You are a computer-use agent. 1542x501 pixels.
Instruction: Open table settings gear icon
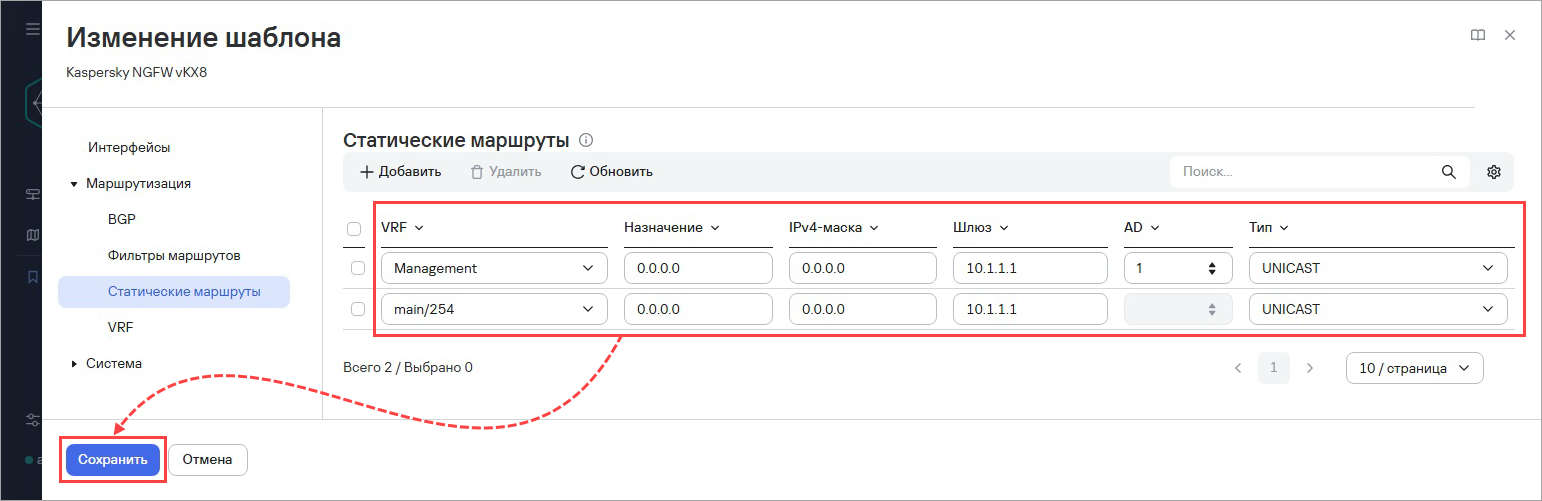pyautogui.click(x=1494, y=172)
